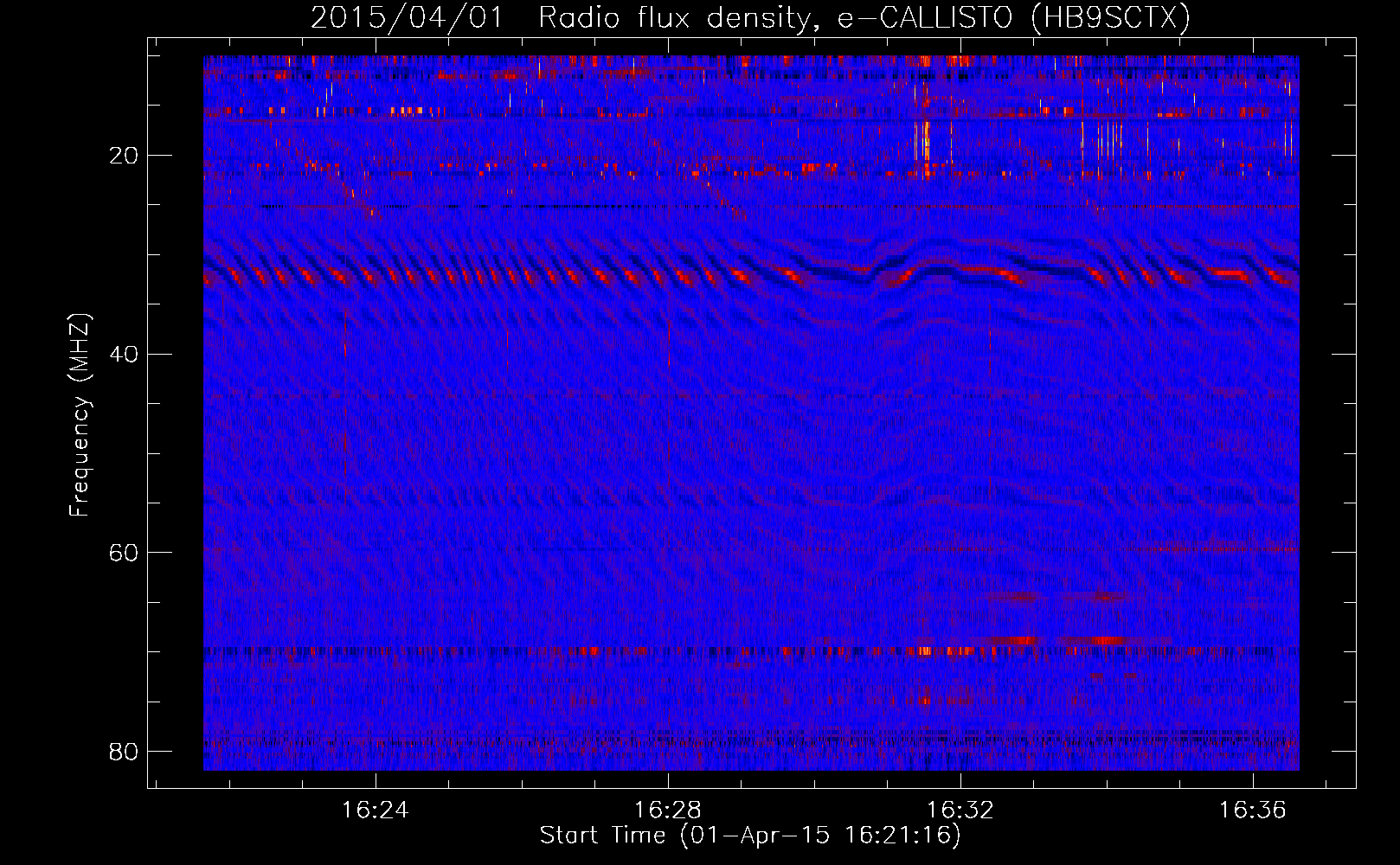Click the 16:36 time tick label

tap(1252, 811)
